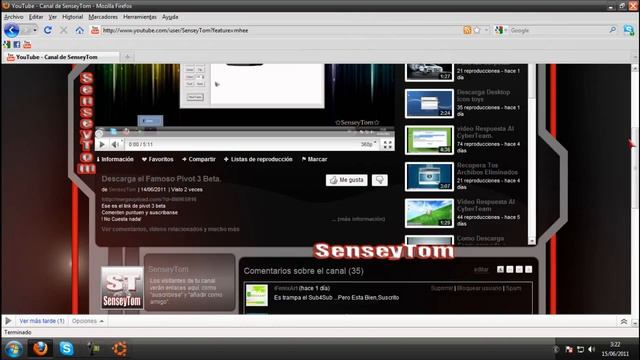Open the Información tab under video

115,159
